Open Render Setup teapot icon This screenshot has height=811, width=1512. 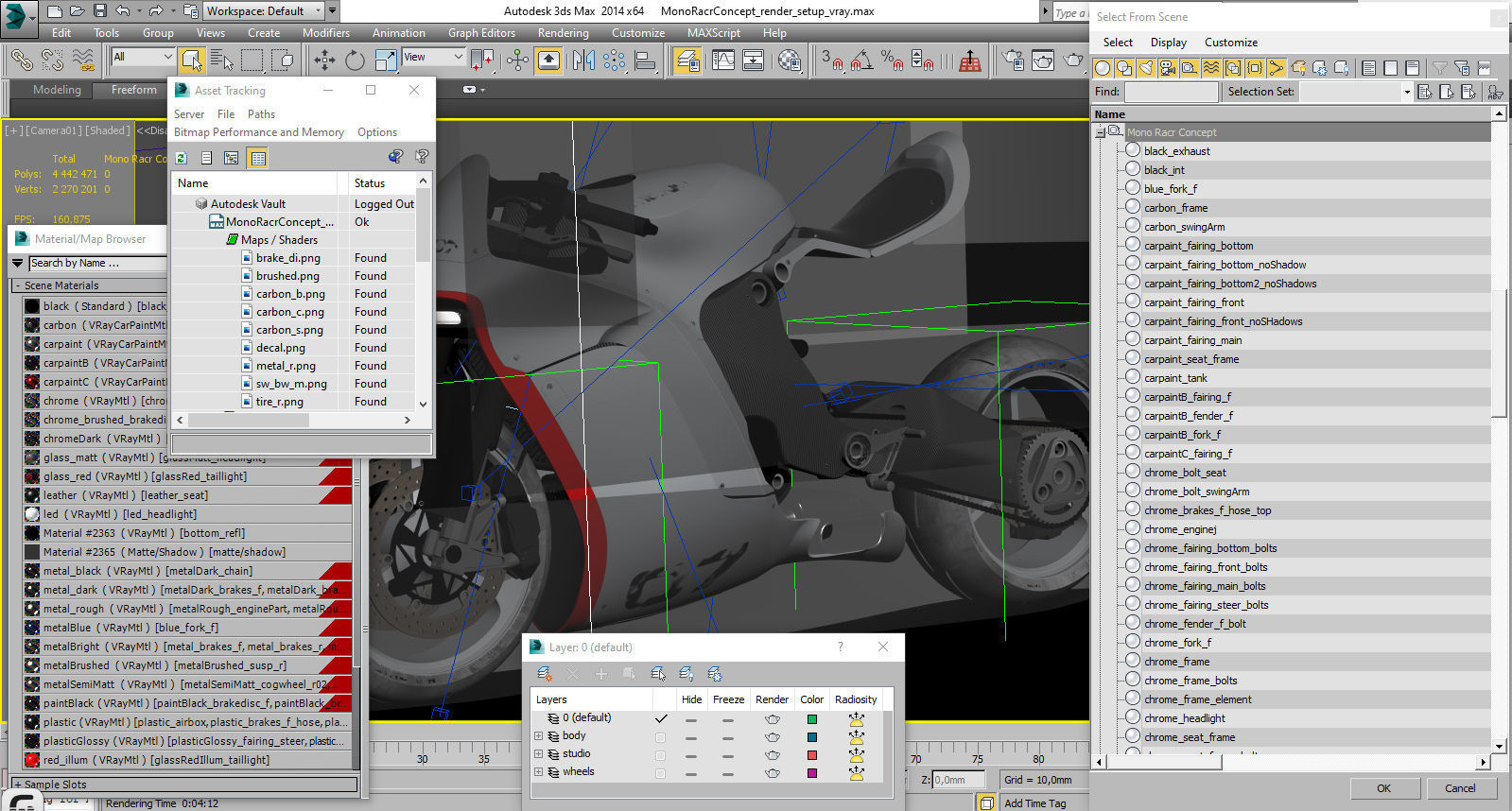click(1013, 60)
